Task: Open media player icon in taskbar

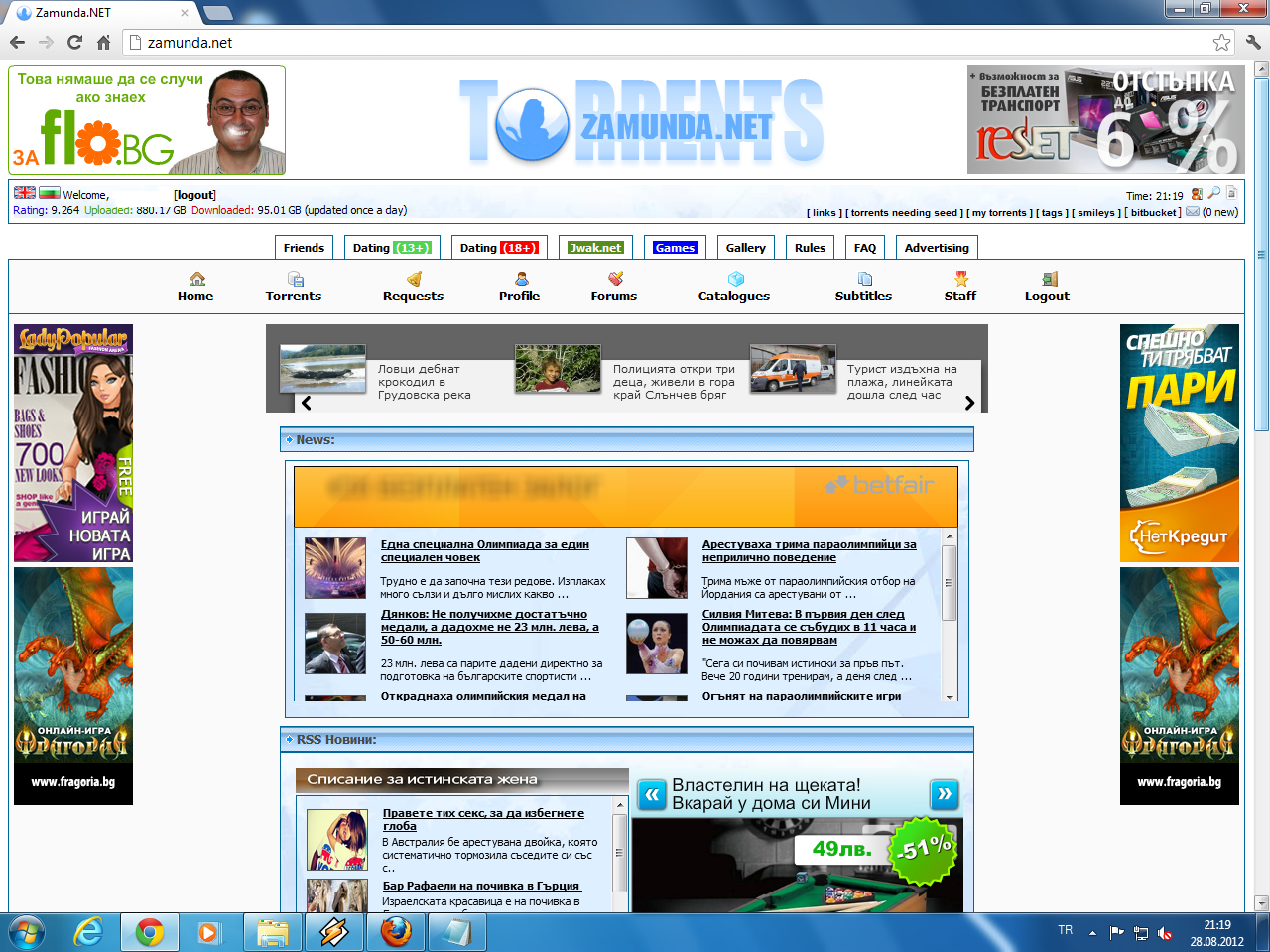Action: coord(209,932)
